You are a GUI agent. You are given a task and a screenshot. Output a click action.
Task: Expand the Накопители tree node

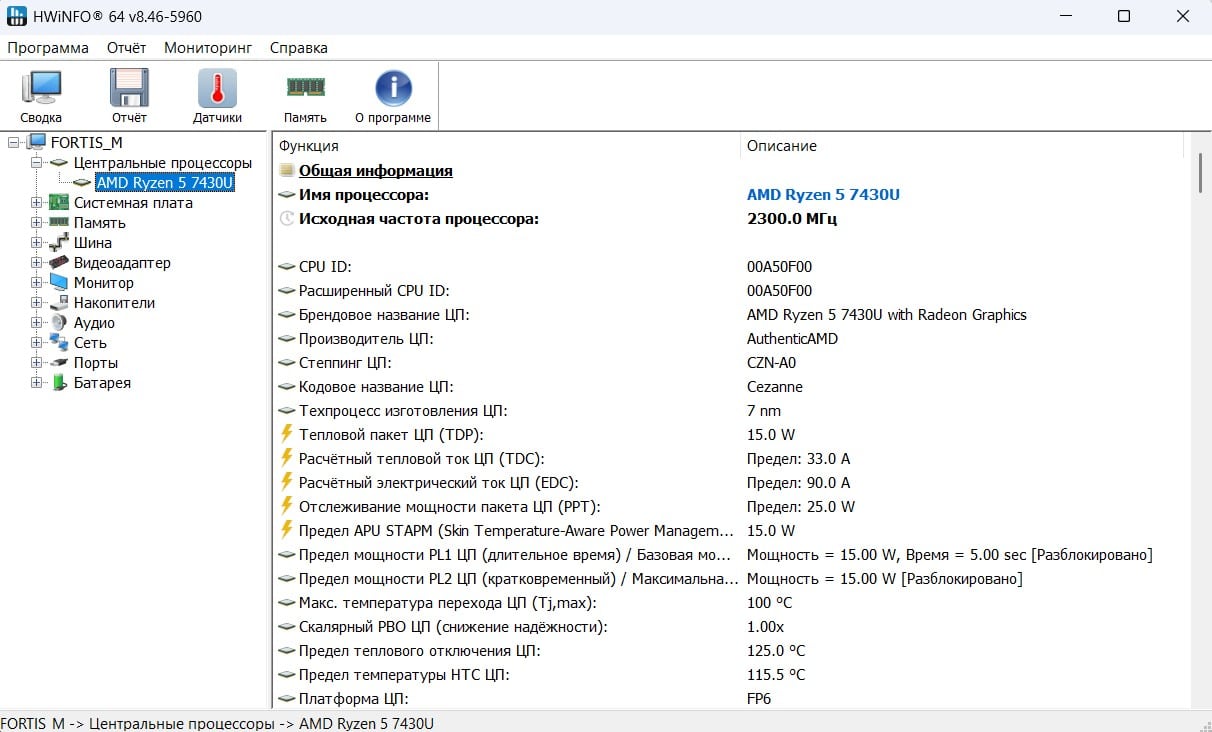click(x=37, y=303)
